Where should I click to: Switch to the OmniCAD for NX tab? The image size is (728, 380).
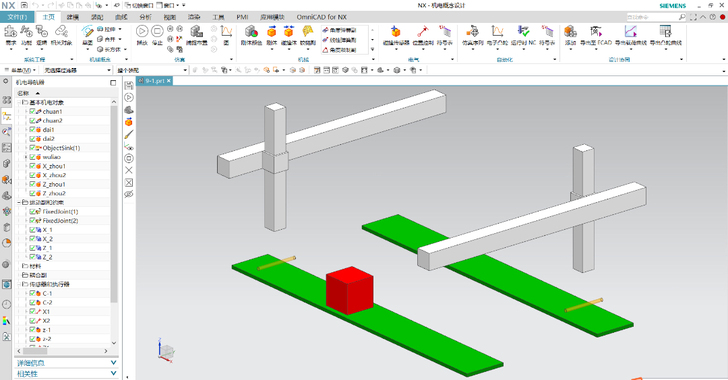tap(322, 17)
